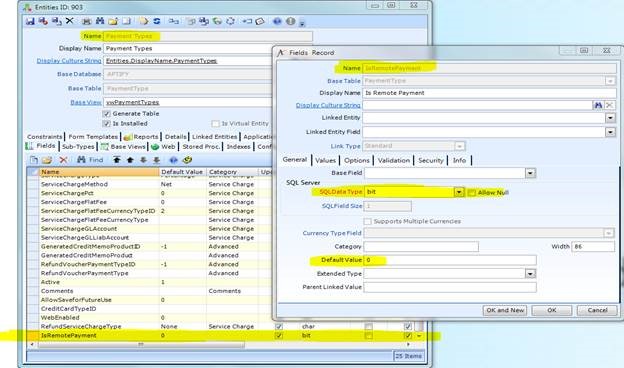Toggle the Generate Table checkbox

106,114
